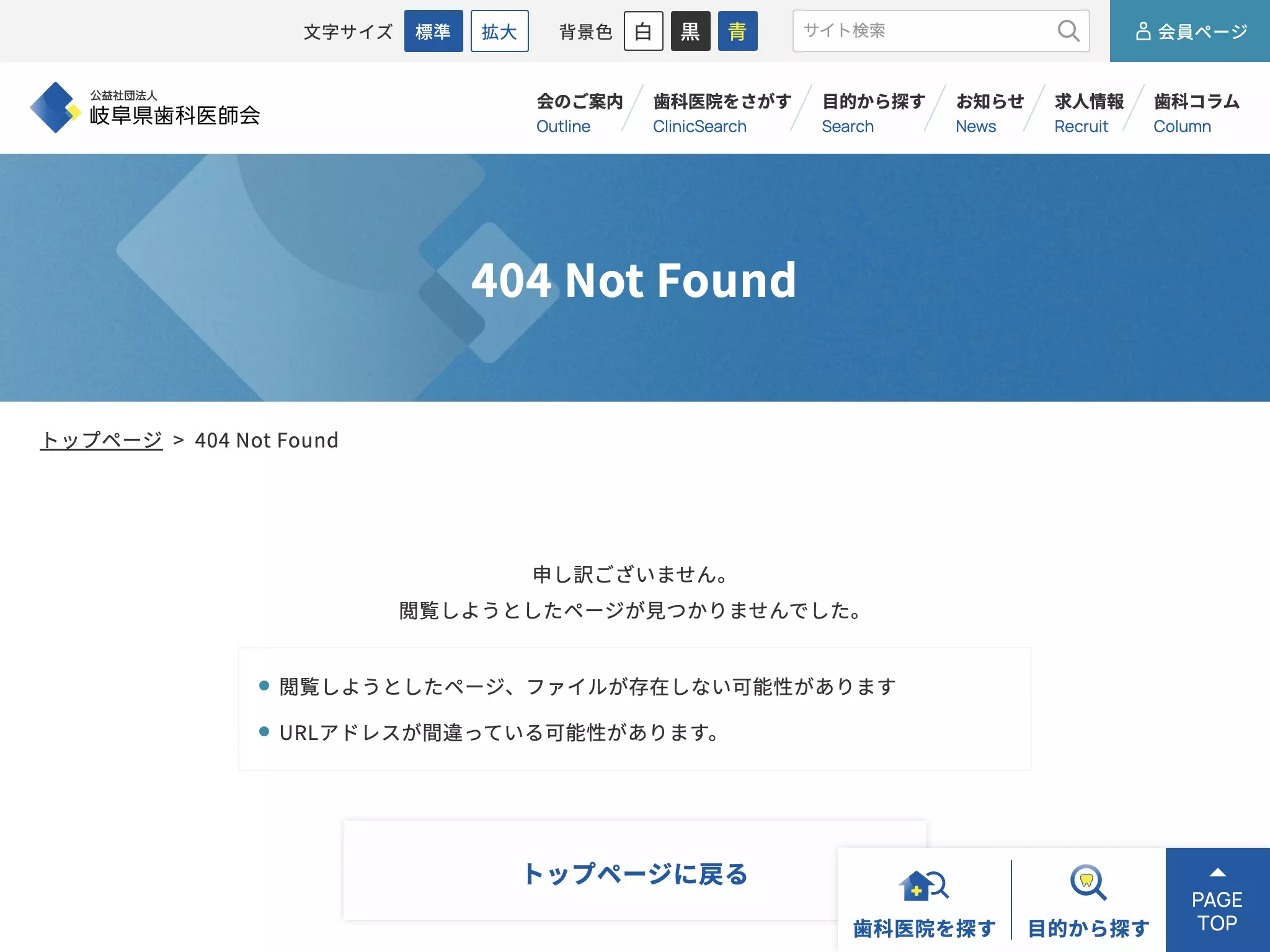The height and width of the screenshot is (952, 1270).
Task: Click the tooth magnifier icon
Action: point(1088,882)
